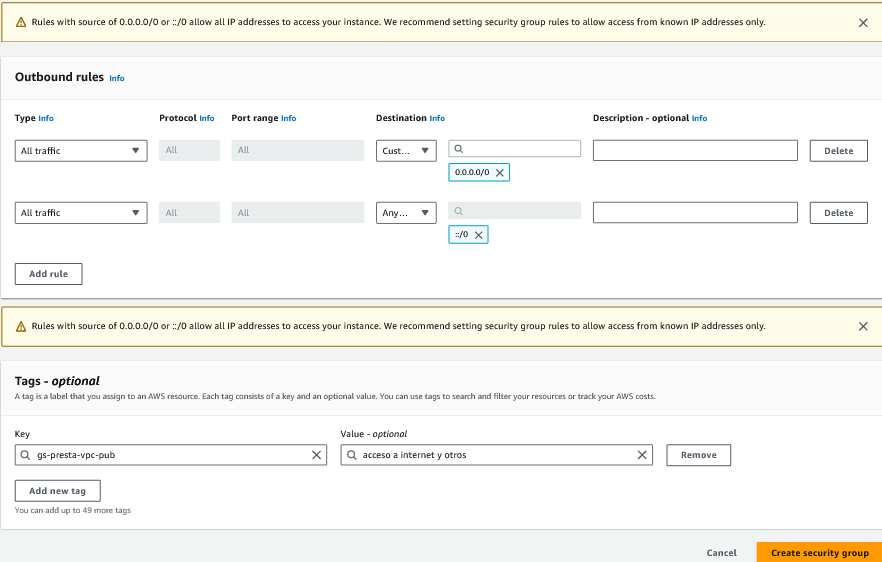Clear the tag Value field with X
The height and width of the screenshot is (562, 882).
click(x=642, y=455)
